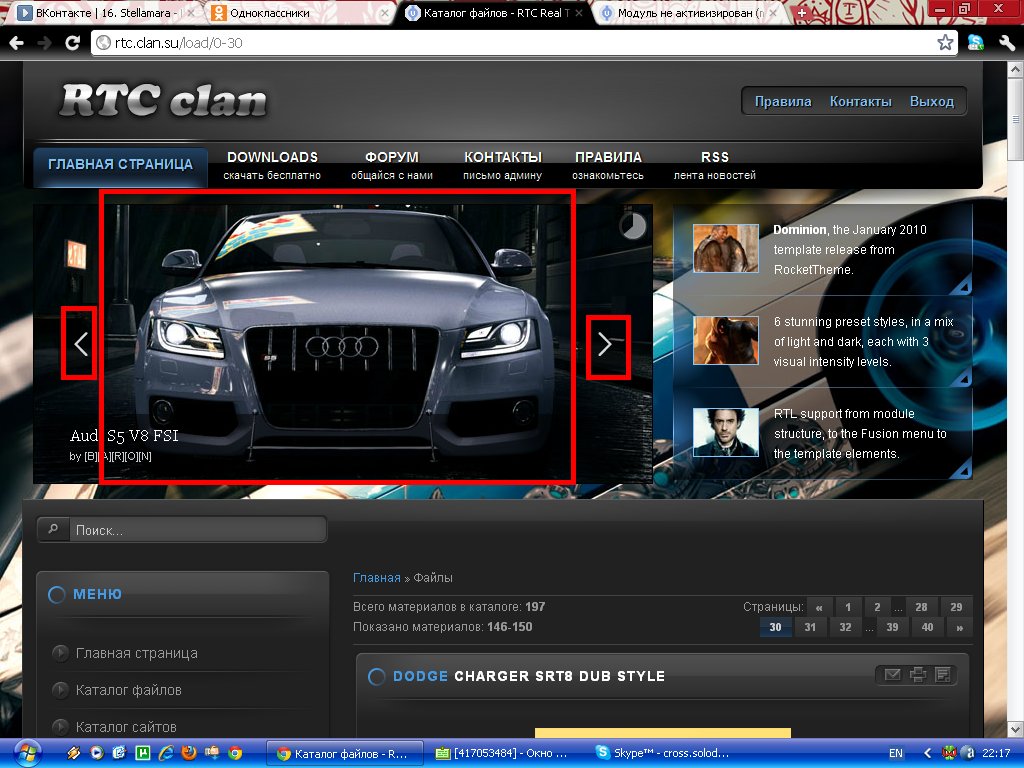Show the previous slide with the left arrow
The image size is (1024, 768).
point(80,344)
